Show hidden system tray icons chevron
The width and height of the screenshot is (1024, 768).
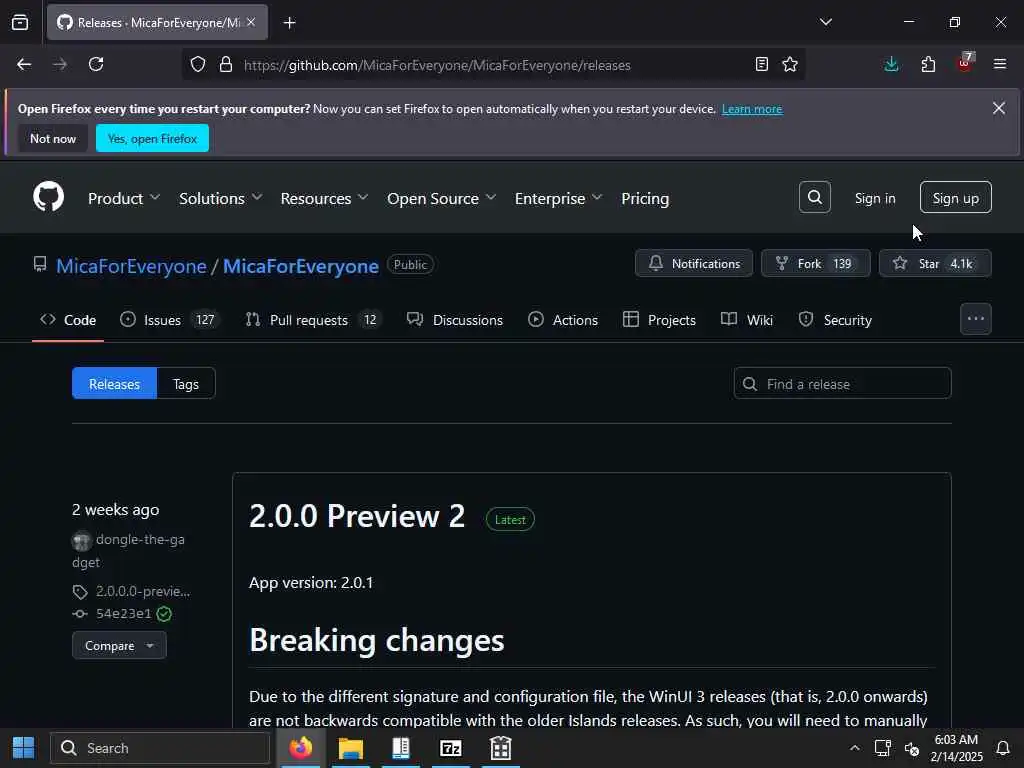click(x=854, y=748)
